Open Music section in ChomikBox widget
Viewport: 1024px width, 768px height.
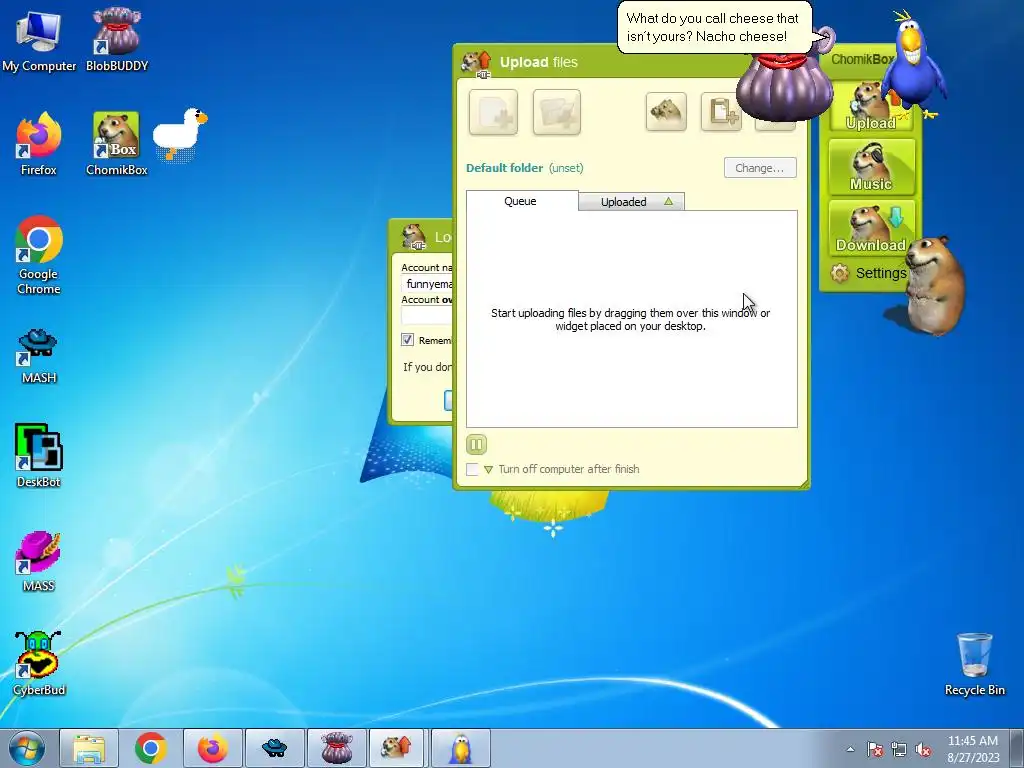tap(871, 167)
